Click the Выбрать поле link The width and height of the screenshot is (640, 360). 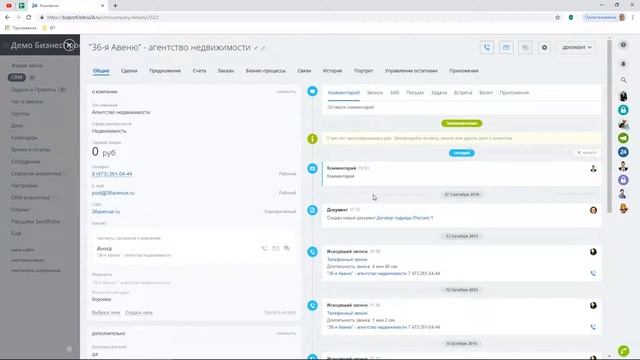pos(106,313)
